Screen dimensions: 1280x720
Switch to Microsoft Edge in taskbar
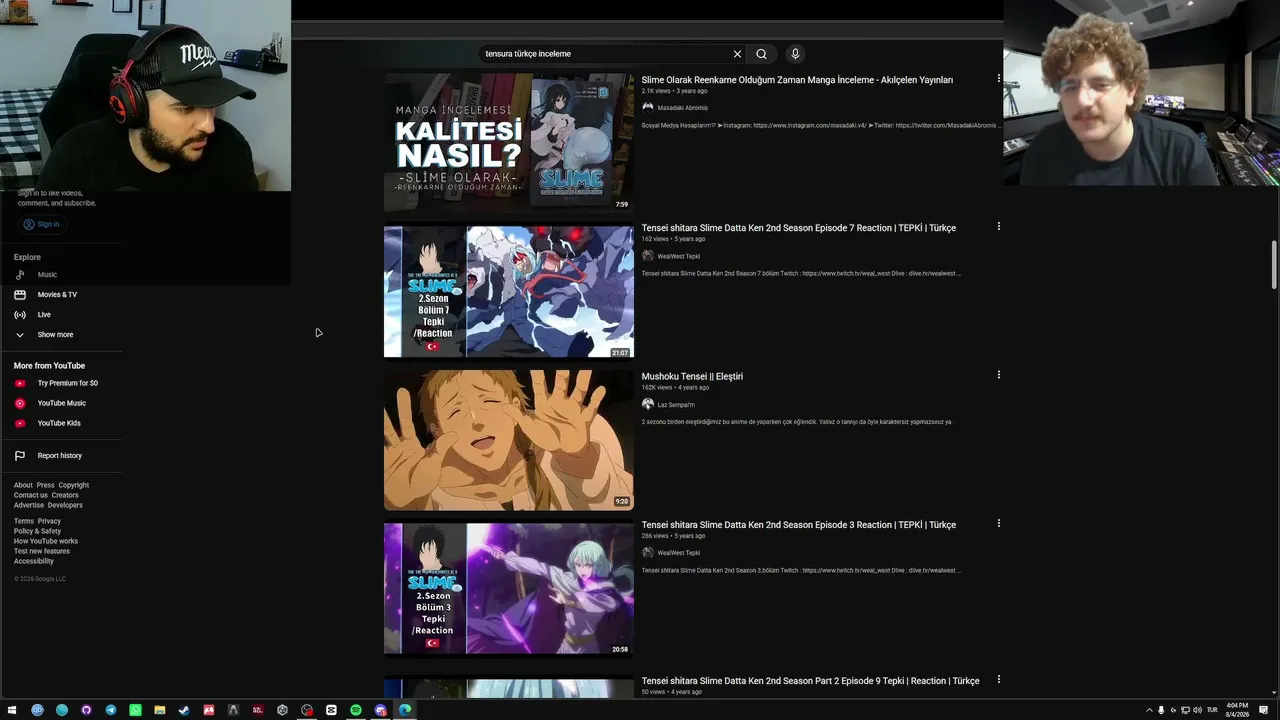point(405,710)
